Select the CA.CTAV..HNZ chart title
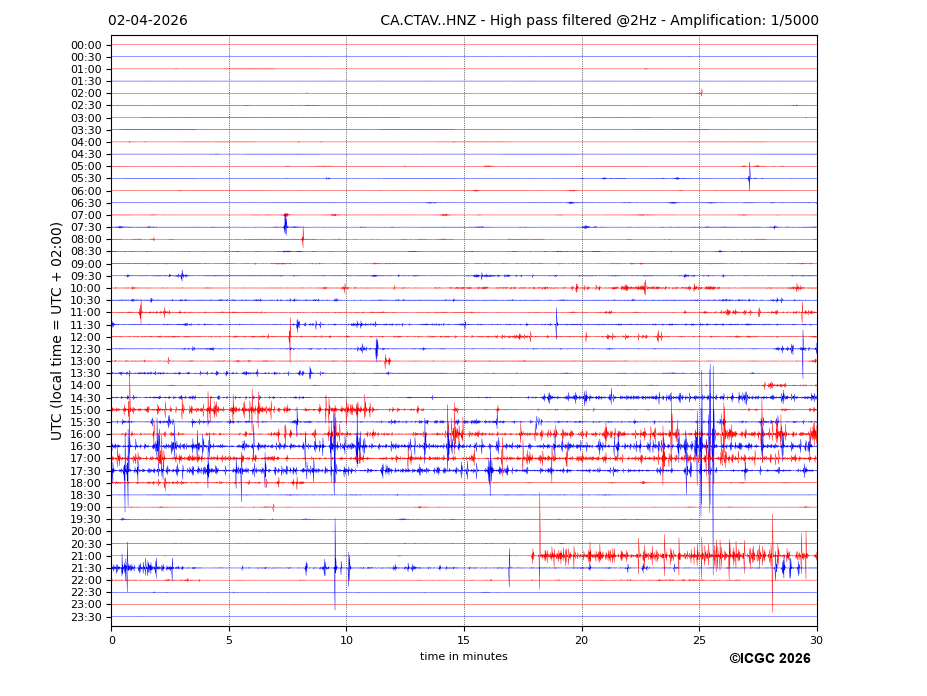This screenshot has height=696, width=927. click(x=598, y=21)
